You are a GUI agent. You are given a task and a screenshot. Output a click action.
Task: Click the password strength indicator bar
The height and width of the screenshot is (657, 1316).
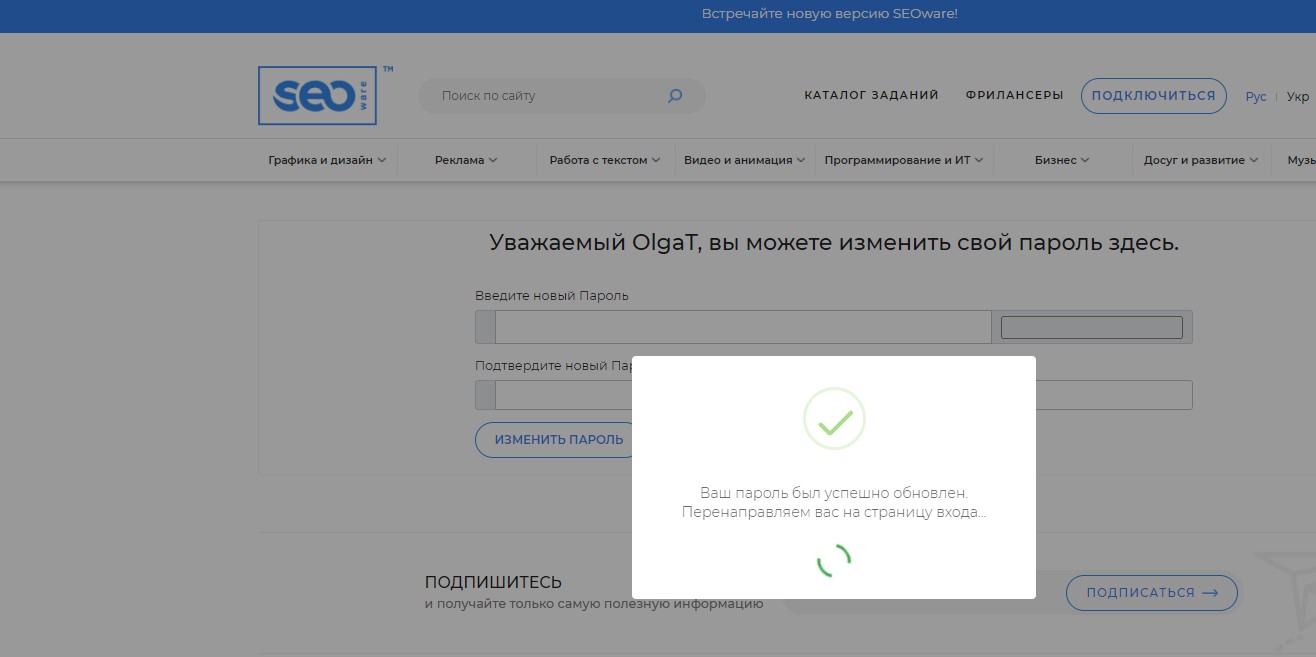click(x=1091, y=327)
